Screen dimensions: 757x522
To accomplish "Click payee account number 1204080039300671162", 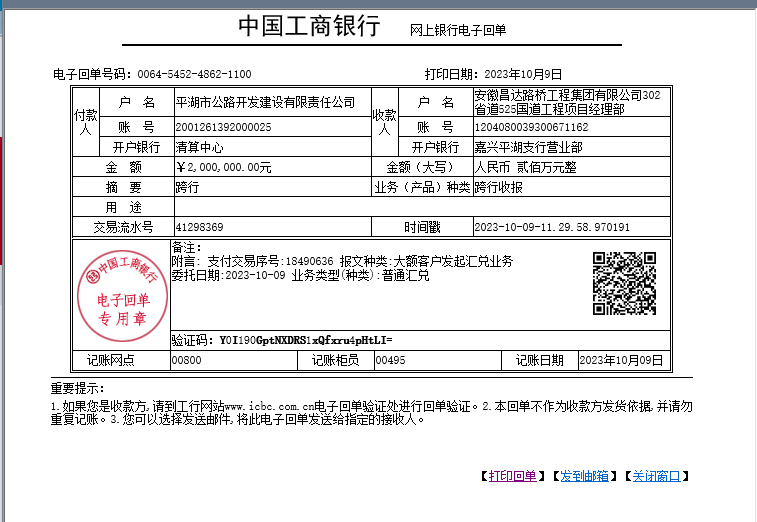I will point(530,128).
